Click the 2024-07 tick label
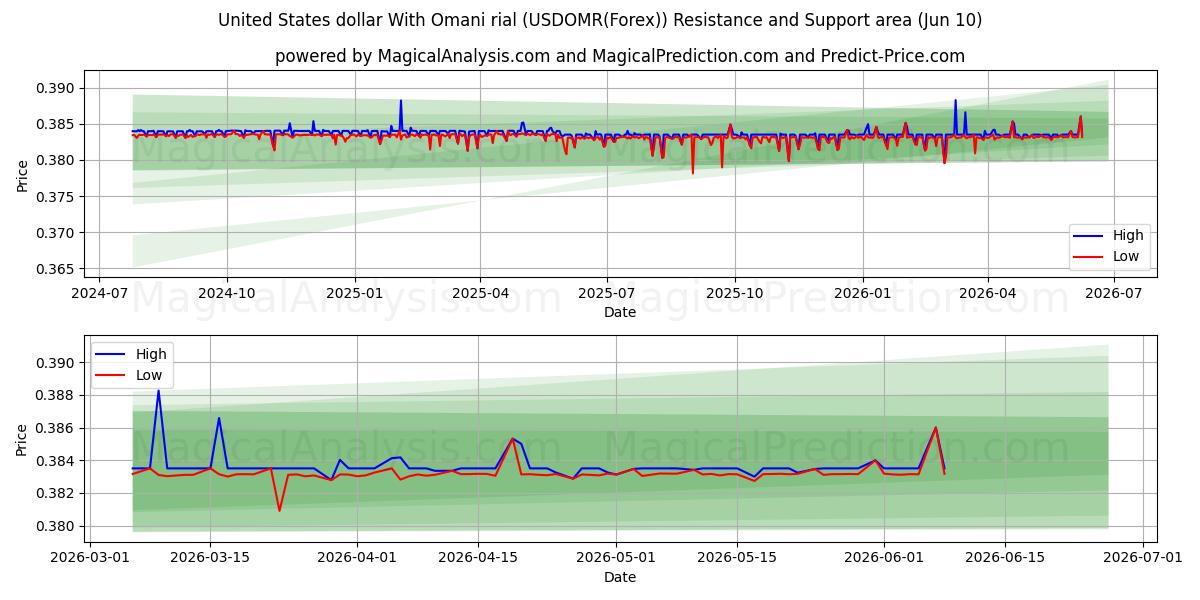The height and width of the screenshot is (600, 1200). click(98, 293)
